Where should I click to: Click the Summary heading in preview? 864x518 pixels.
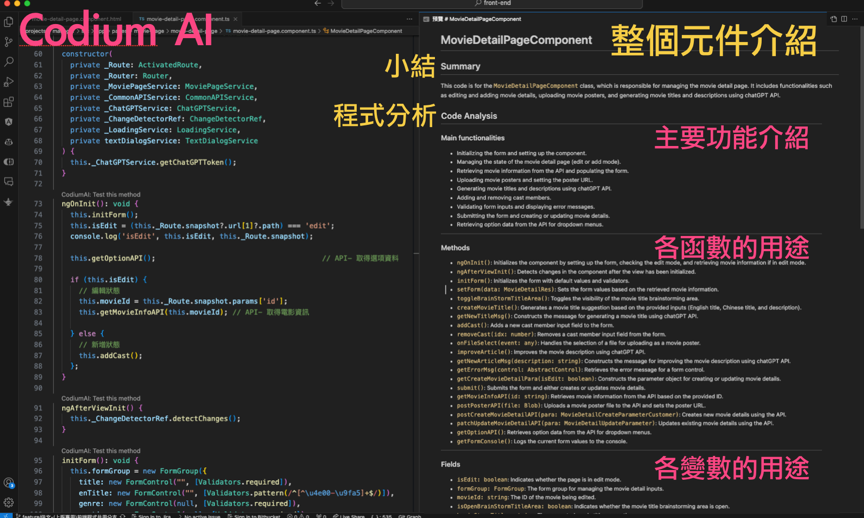pyautogui.click(x=460, y=66)
